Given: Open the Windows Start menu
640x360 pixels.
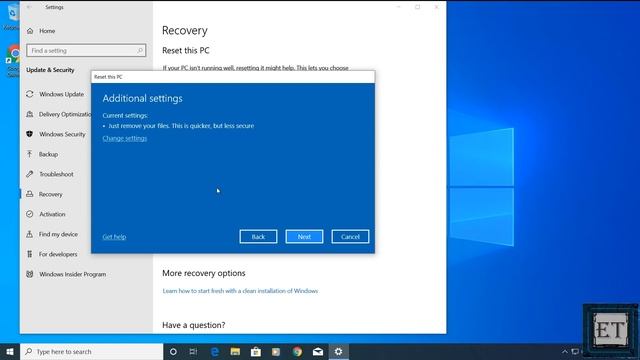Looking at the screenshot, I should point(10,352).
